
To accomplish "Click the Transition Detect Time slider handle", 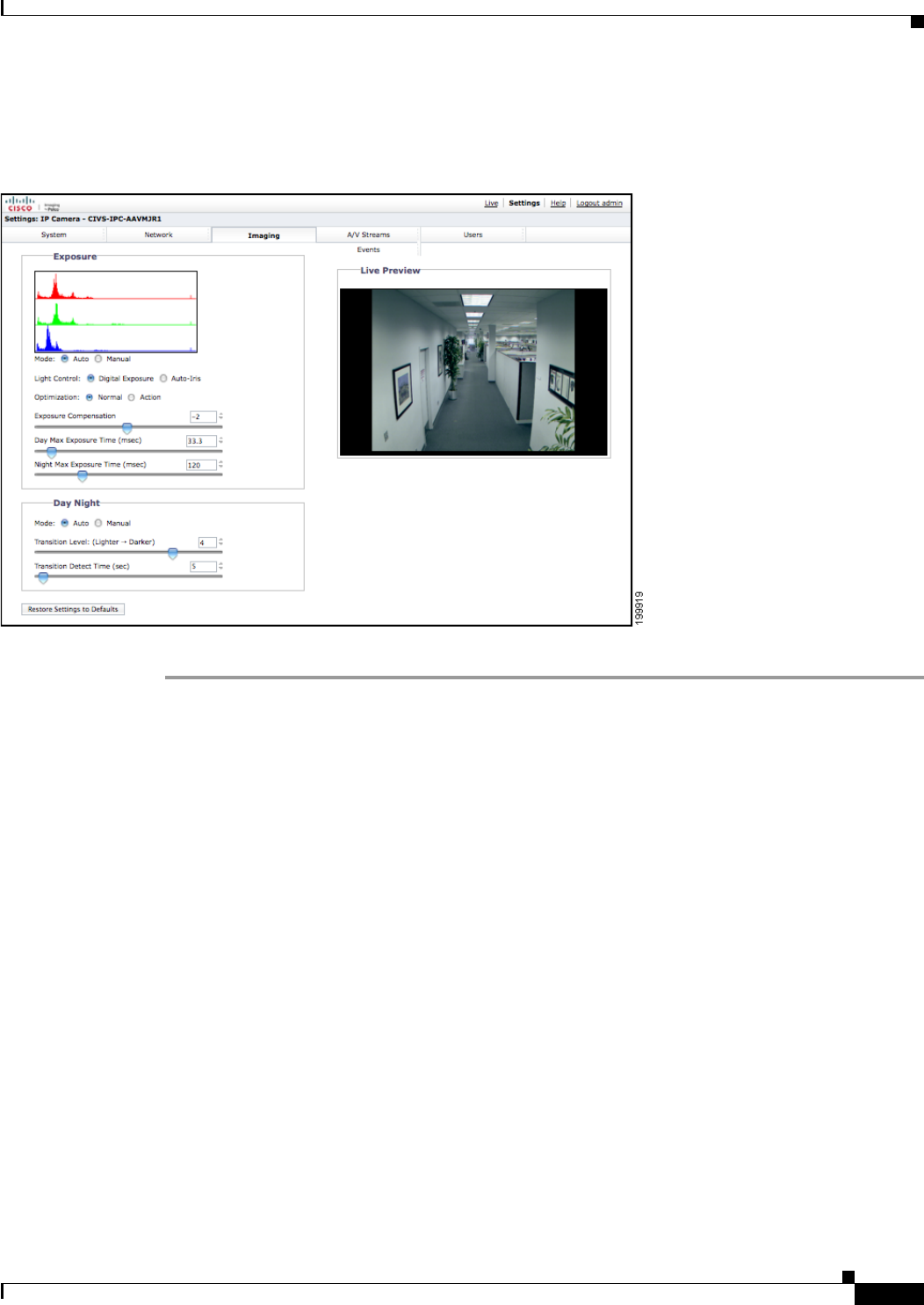I will pos(43,577).
